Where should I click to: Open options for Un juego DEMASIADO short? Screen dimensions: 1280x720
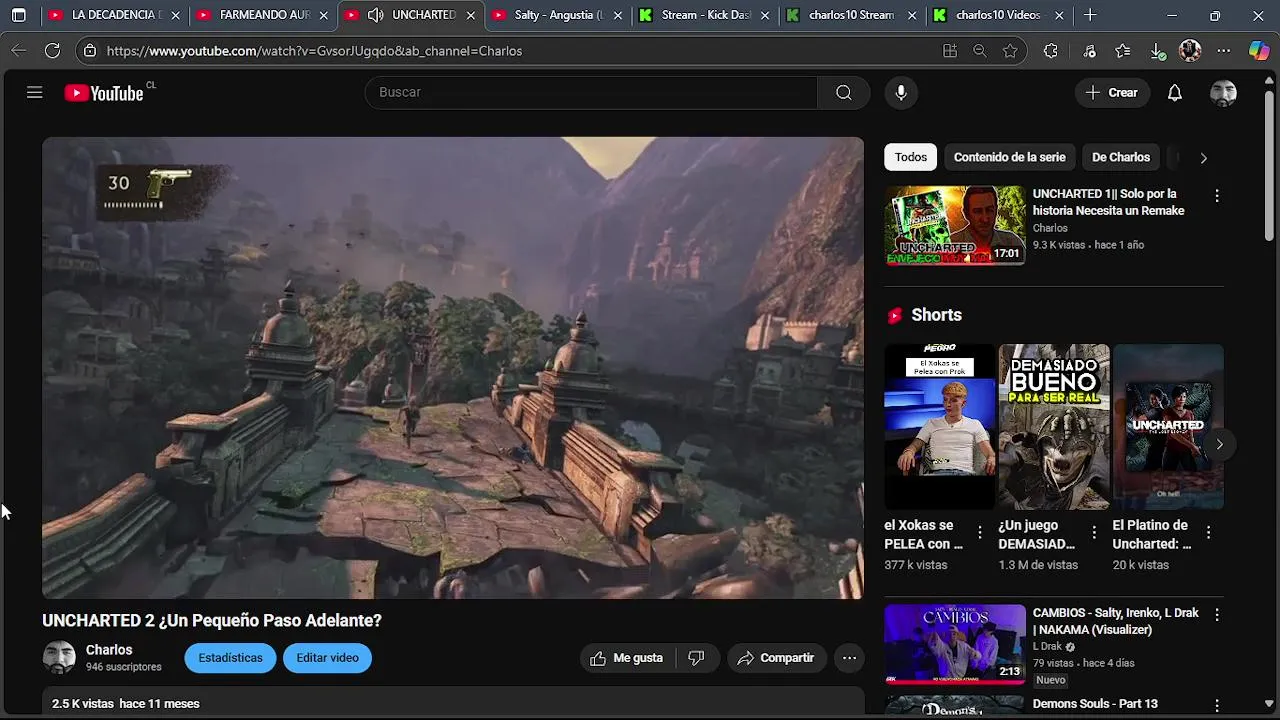1094,533
